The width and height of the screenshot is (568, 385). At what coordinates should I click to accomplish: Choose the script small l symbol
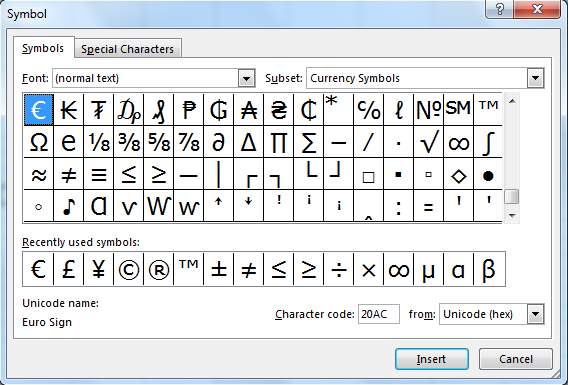pos(399,110)
